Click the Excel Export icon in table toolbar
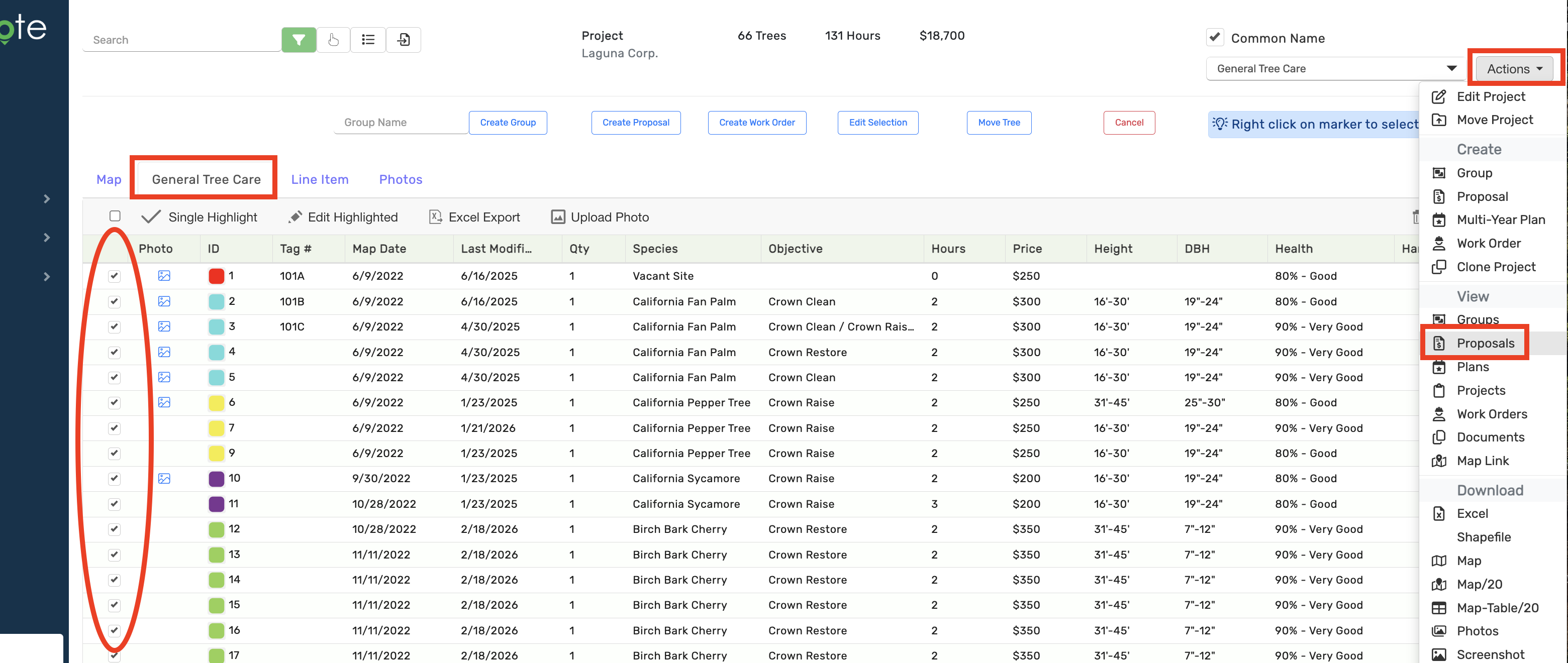Screen dimensions: 1568x663 (x=435, y=217)
